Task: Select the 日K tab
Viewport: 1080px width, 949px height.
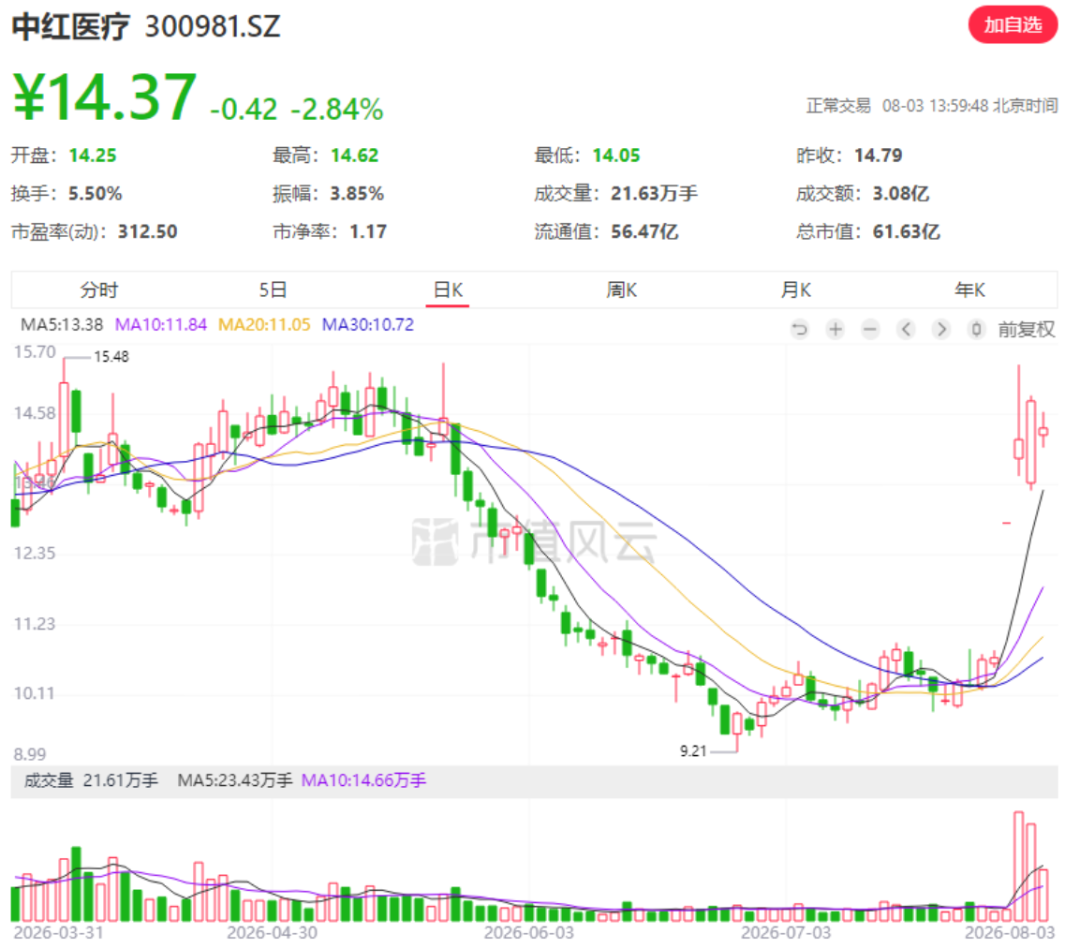Action: [448, 290]
